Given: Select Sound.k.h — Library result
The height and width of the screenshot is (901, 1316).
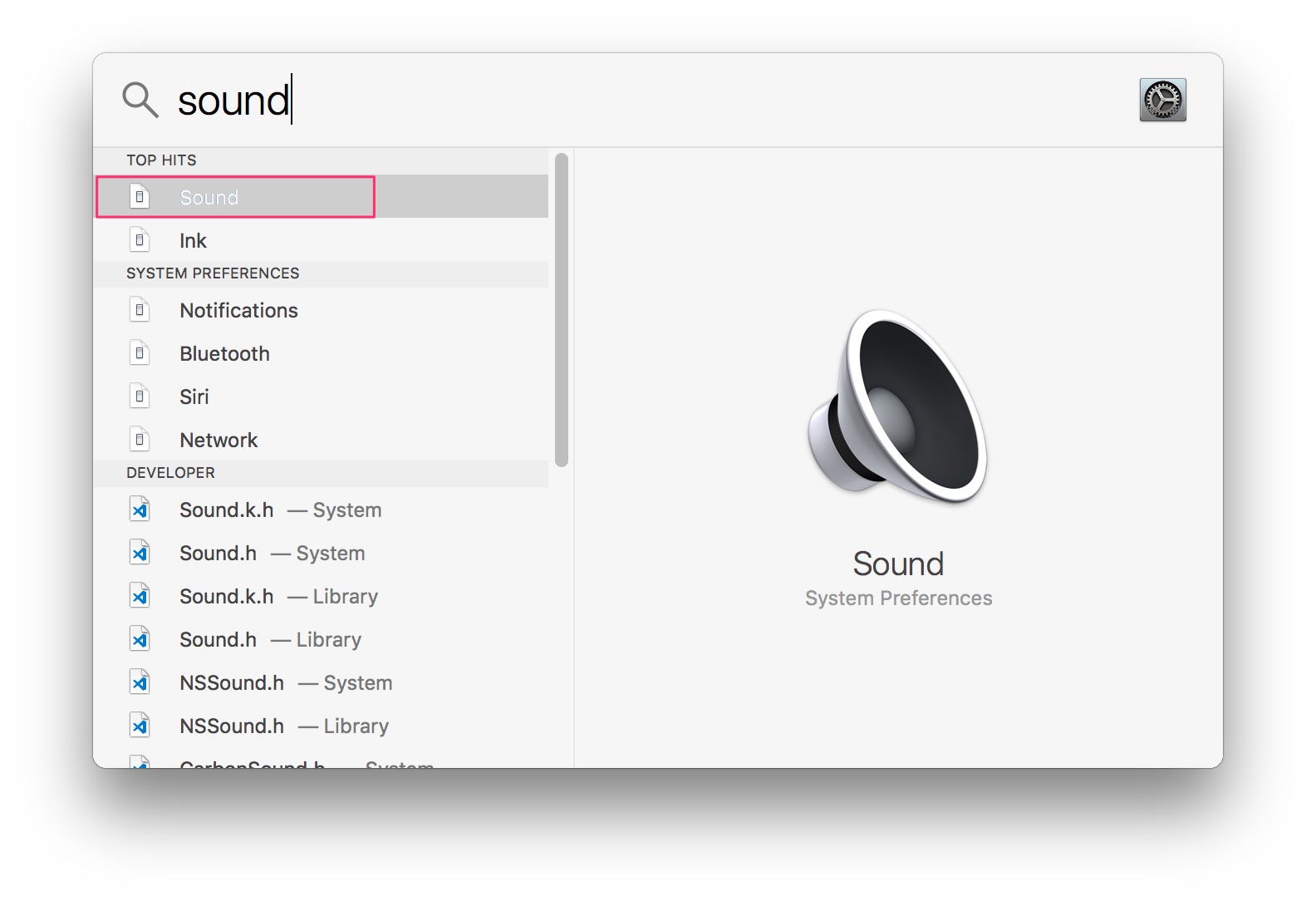Looking at the screenshot, I should point(321,596).
